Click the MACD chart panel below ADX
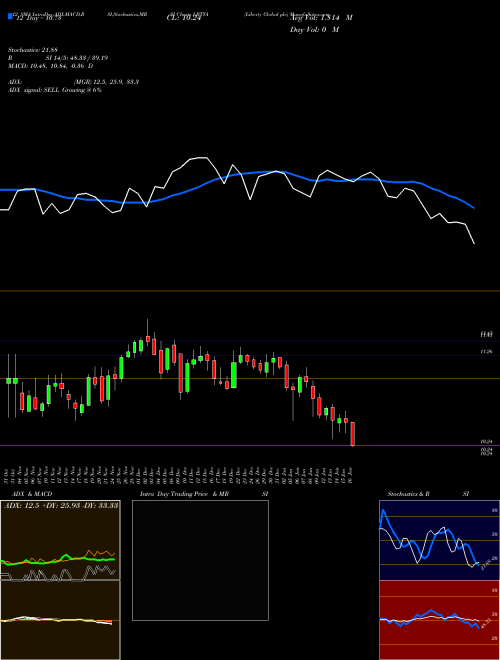The height and width of the screenshot is (660, 500). point(60,620)
